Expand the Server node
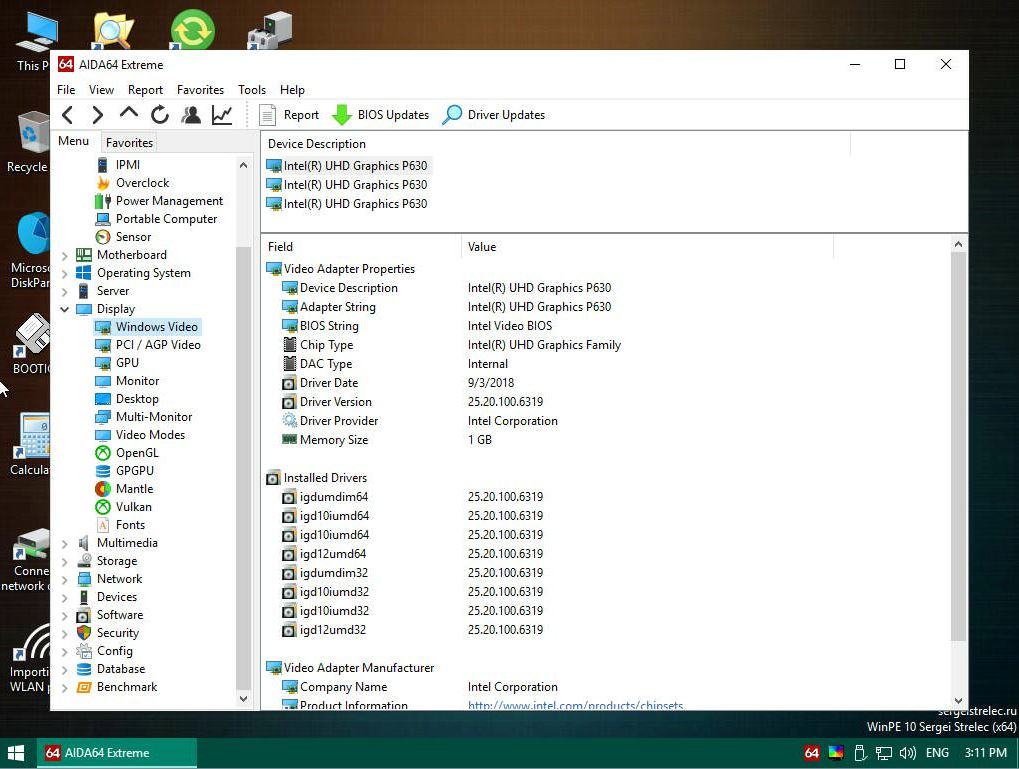1019x769 pixels. pyautogui.click(x=64, y=291)
